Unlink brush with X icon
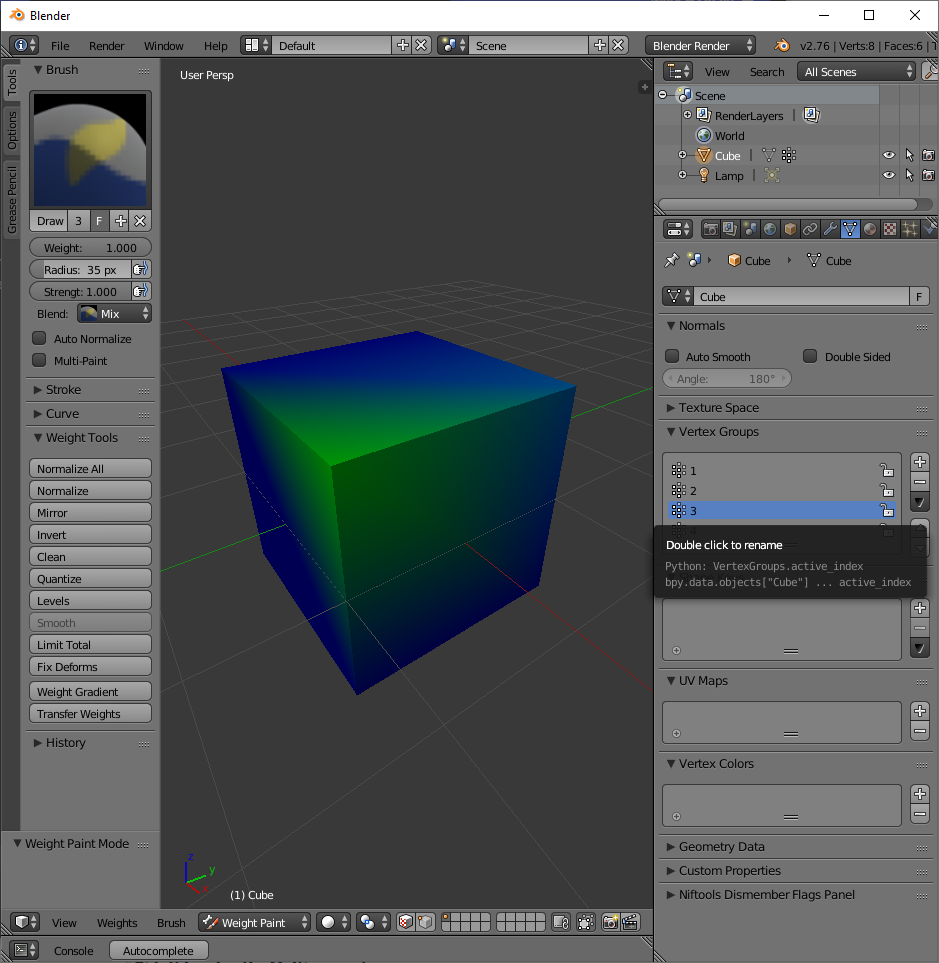The height and width of the screenshot is (963, 939). (x=140, y=221)
